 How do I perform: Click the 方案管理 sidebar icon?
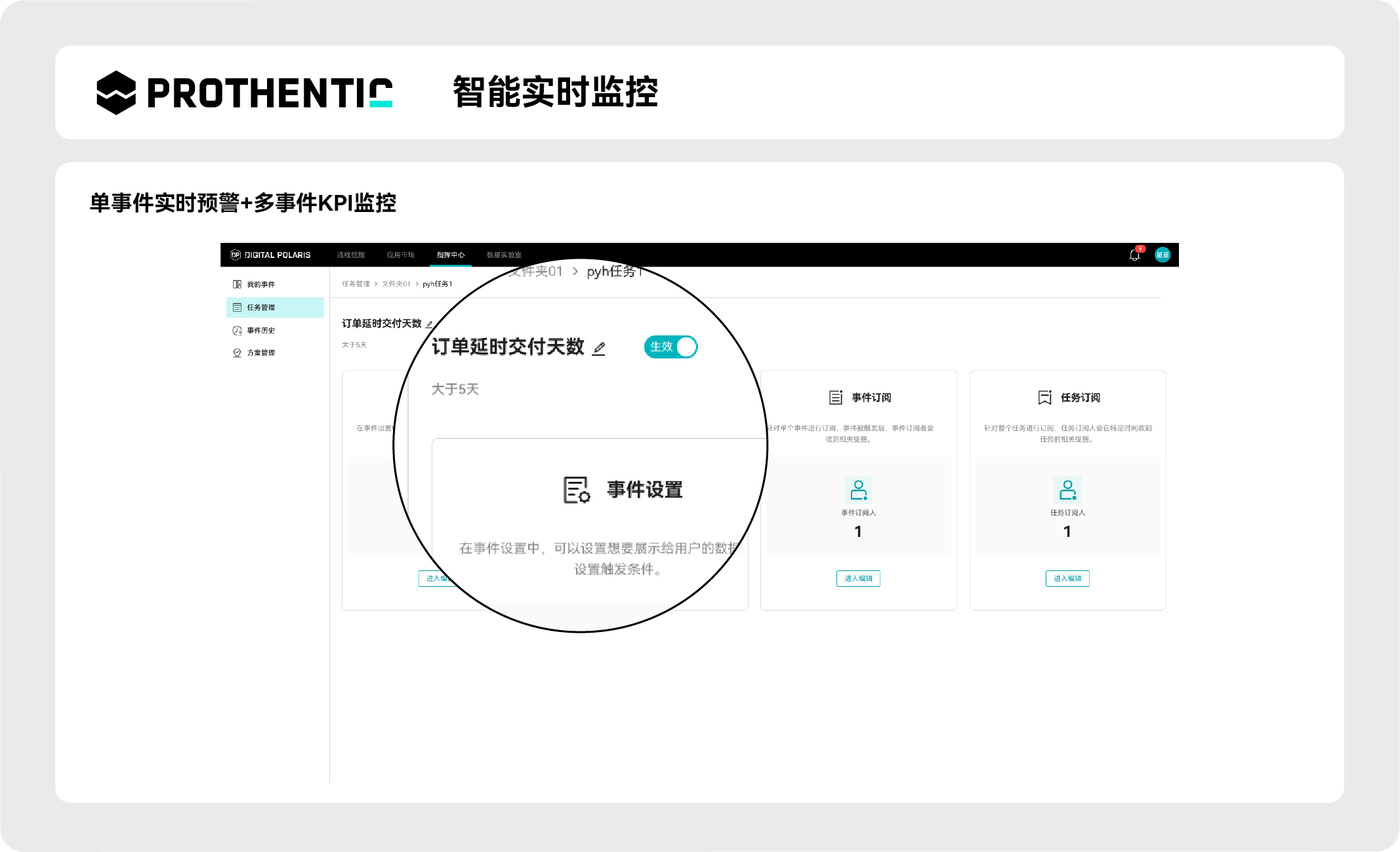point(237,352)
